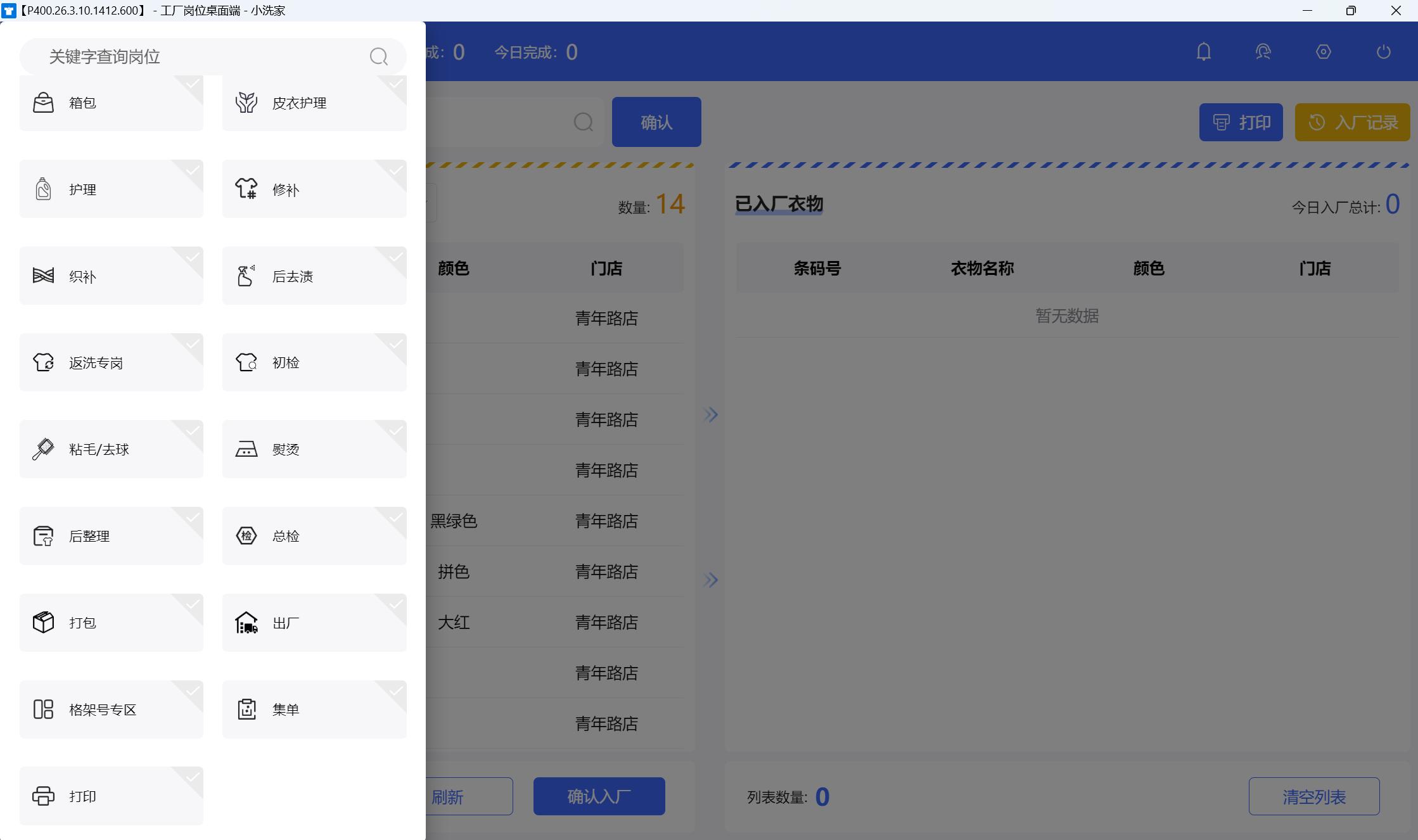Click the lower double-chevron transfer arrow
The image size is (1418, 840).
tap(710, 580)
